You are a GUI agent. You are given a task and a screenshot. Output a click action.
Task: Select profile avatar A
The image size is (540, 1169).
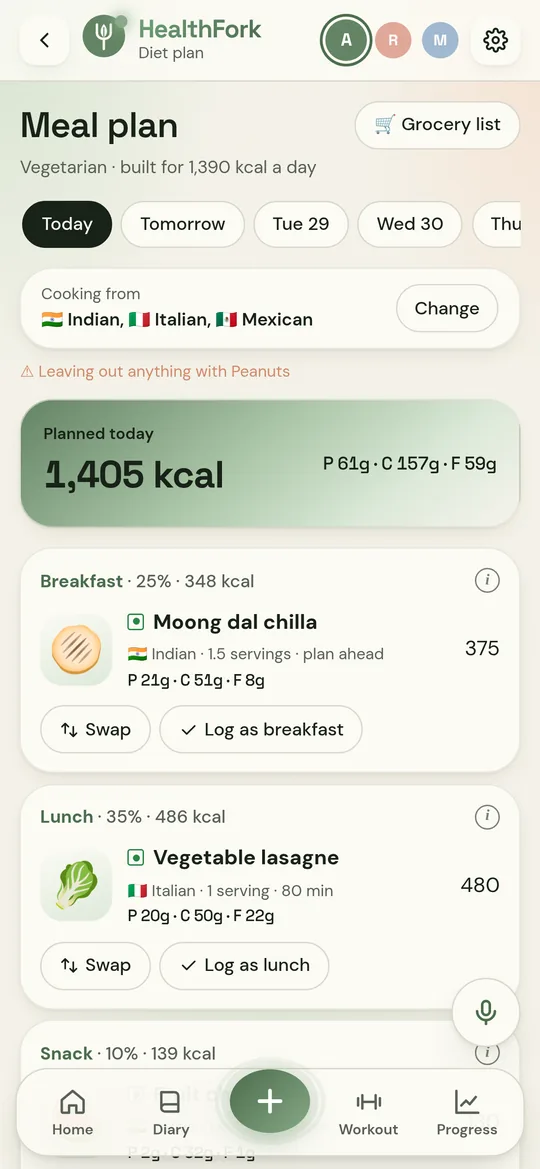tap(346, 40)
